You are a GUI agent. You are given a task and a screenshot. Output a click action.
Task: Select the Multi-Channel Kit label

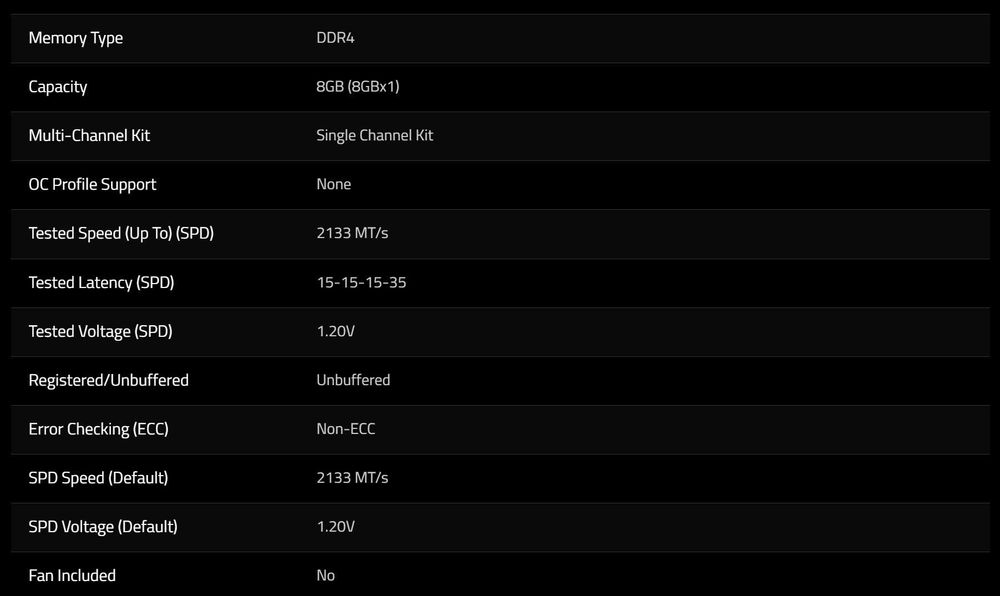pos(89,135)
